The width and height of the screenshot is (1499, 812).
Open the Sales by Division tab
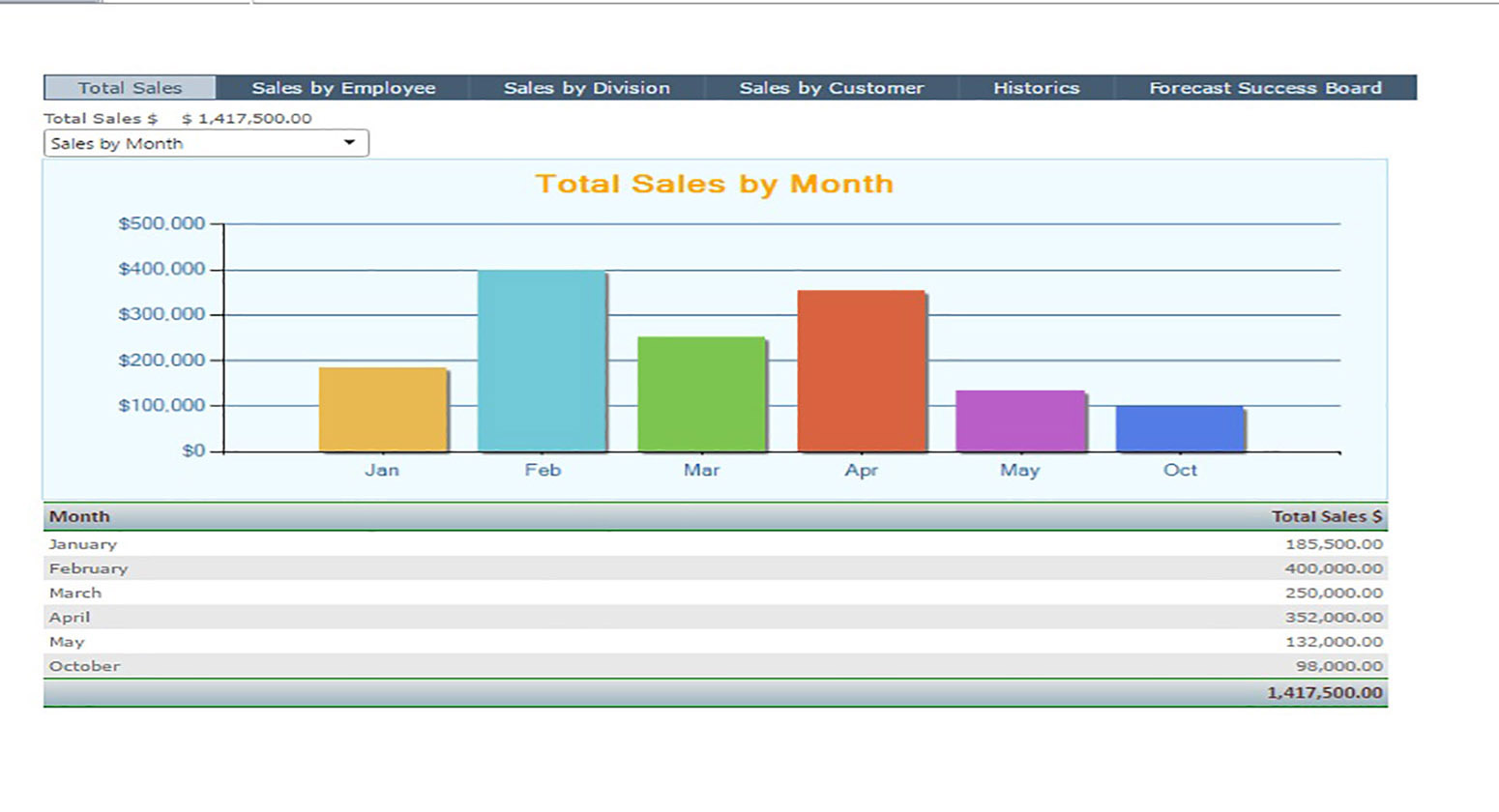pyautogui.click(x=586, y=88)
